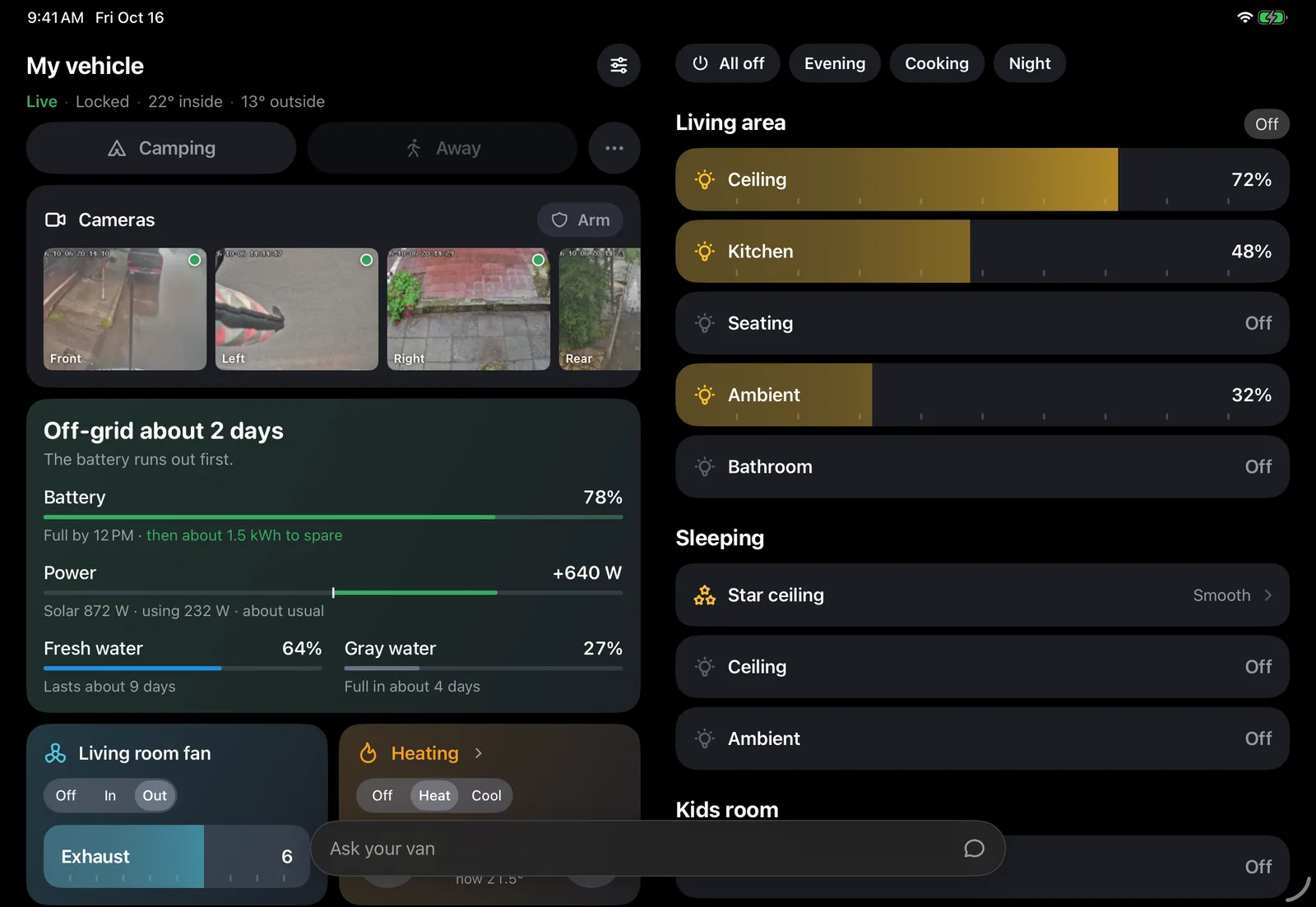Adjust the Exhaust fan speed slider
The image size is (1316, 907).
click(x=177, y=856)
